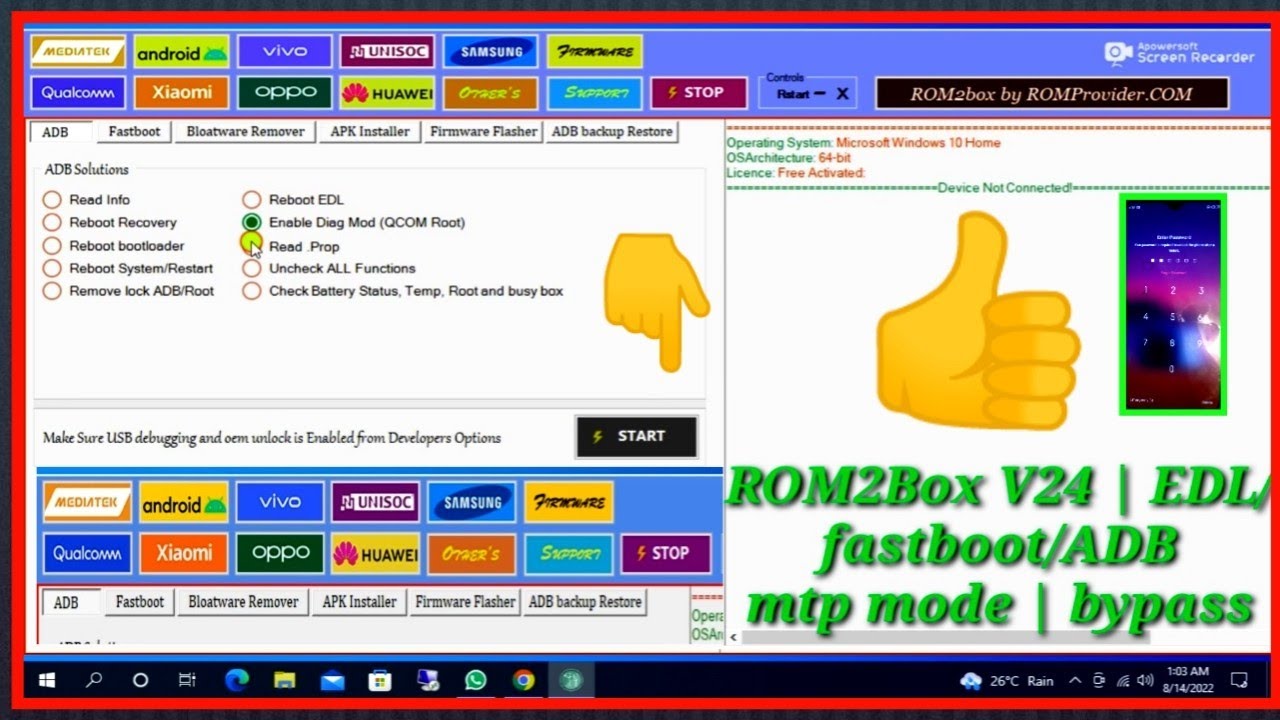Open Microsoft Store from the taskbar

pos(380,680)
